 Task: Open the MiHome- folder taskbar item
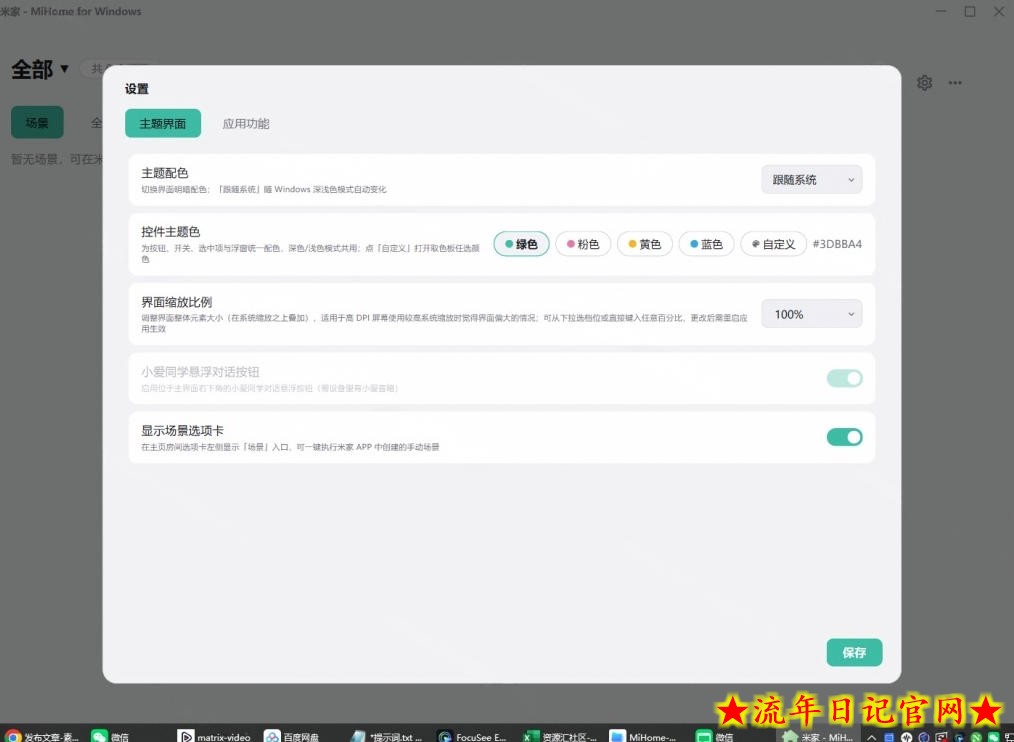pyautogui.click(x=643, y=736)
